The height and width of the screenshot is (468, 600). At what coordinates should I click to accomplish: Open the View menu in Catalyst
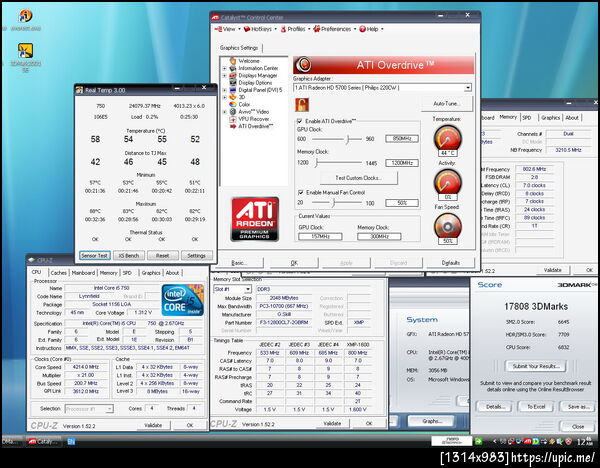[x=227, y=29]
